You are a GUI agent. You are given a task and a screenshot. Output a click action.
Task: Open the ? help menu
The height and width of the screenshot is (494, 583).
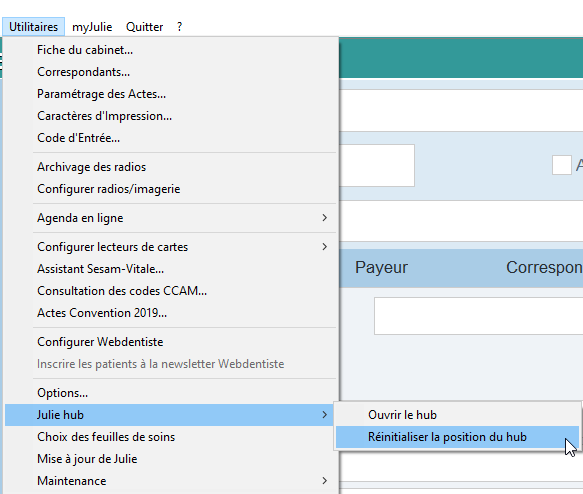[180, 27]
